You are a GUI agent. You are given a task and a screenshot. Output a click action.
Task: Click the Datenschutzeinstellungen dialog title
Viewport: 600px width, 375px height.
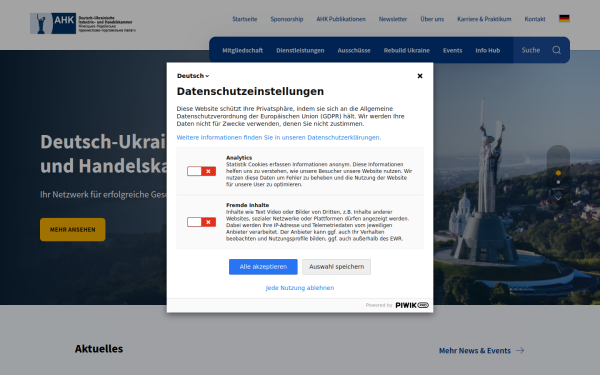[250, 91]
